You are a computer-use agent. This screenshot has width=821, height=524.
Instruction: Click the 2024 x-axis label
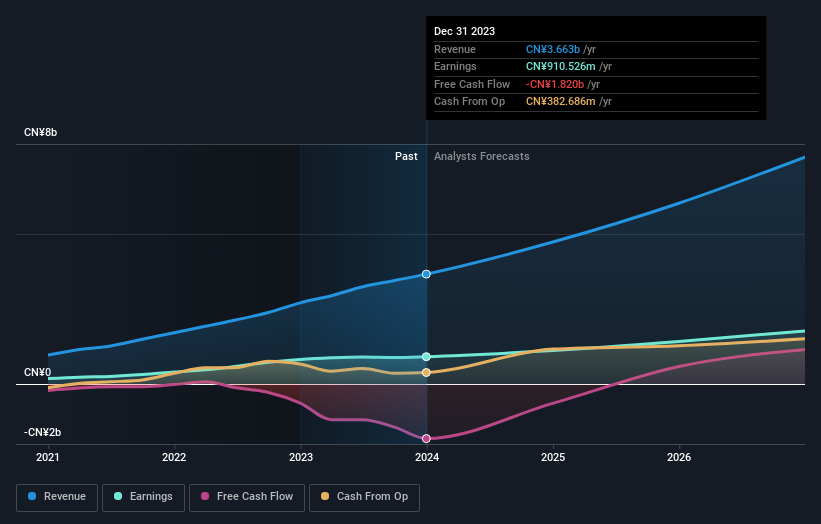click(x=427, y=458)
